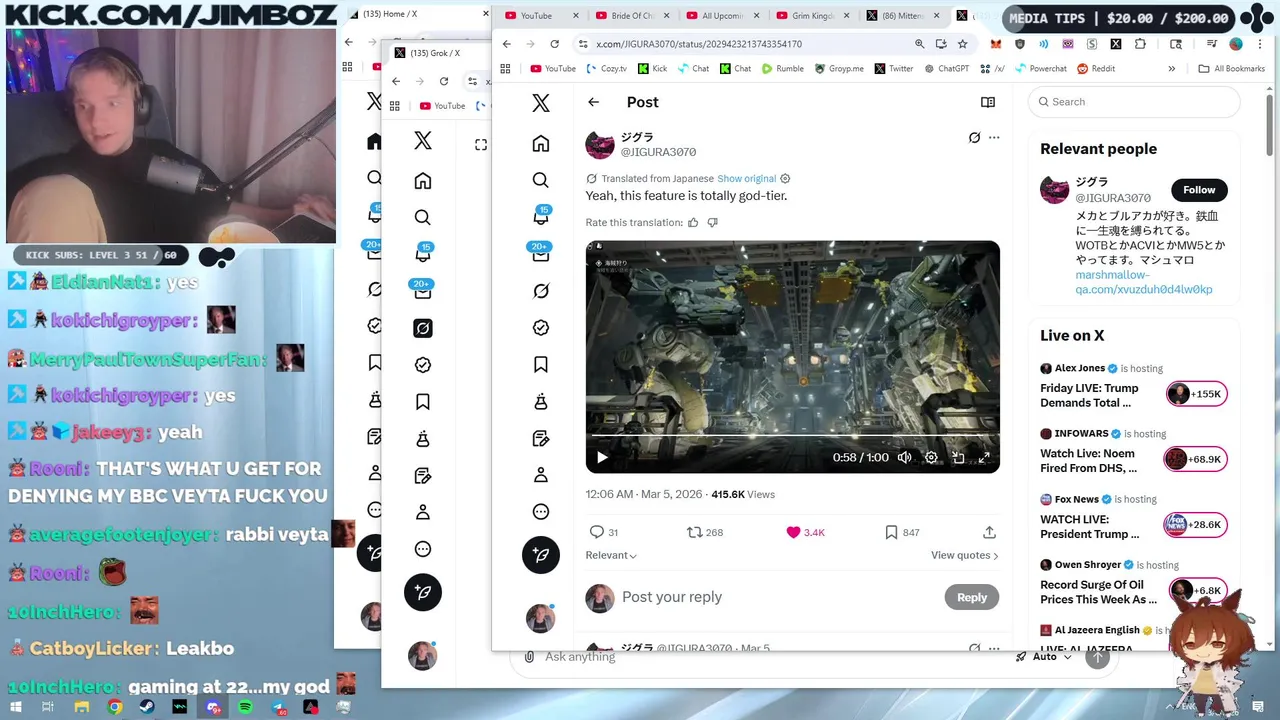This screenshot has height=720, width=1280.
Task: Open Messages with 20+ badge in front X sidebar
Action: [x=541, y=253]
